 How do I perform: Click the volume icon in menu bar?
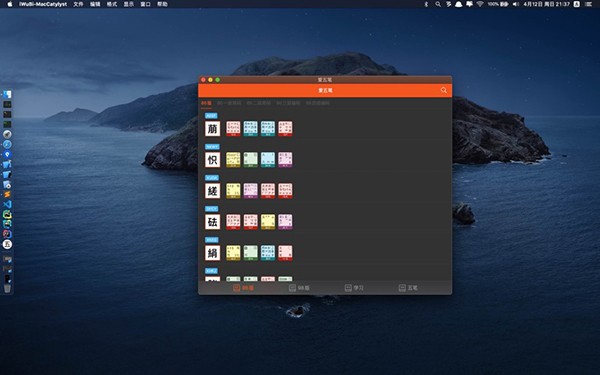[516, 4]
